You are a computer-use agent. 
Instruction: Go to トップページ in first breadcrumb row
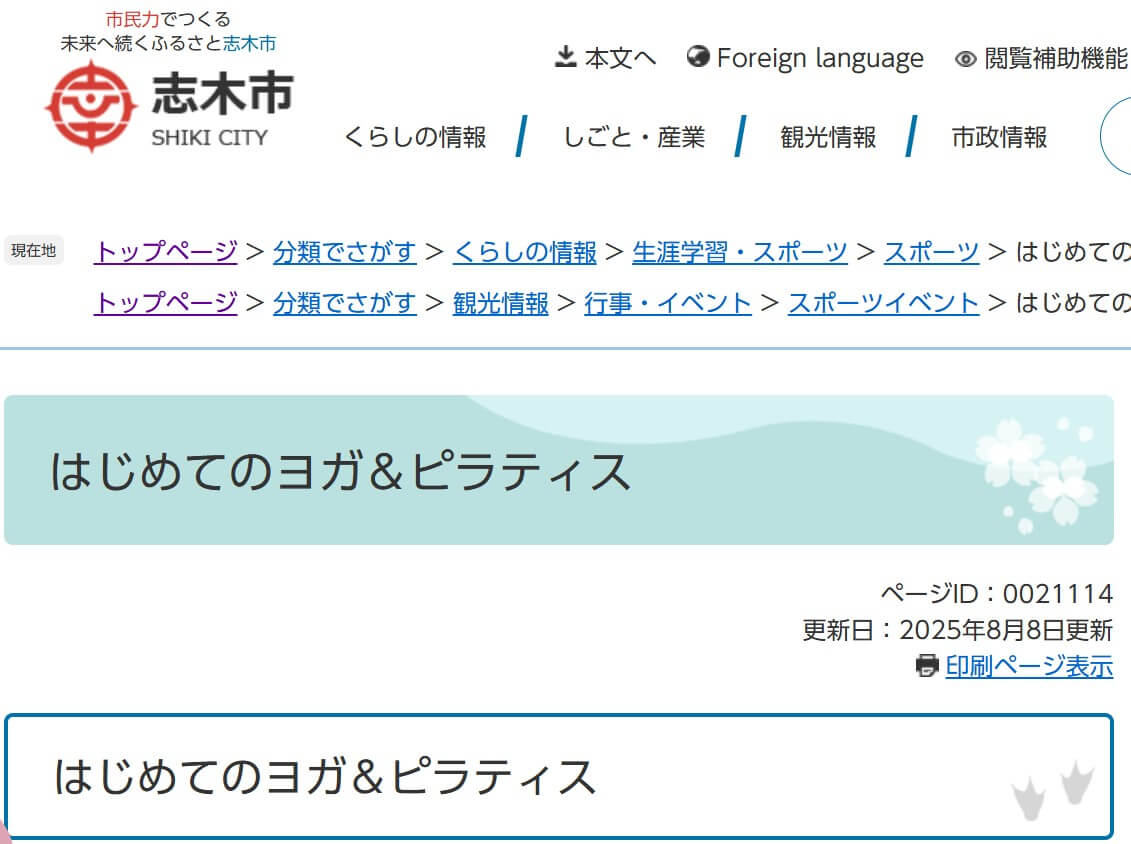click(x=166, y=251)
